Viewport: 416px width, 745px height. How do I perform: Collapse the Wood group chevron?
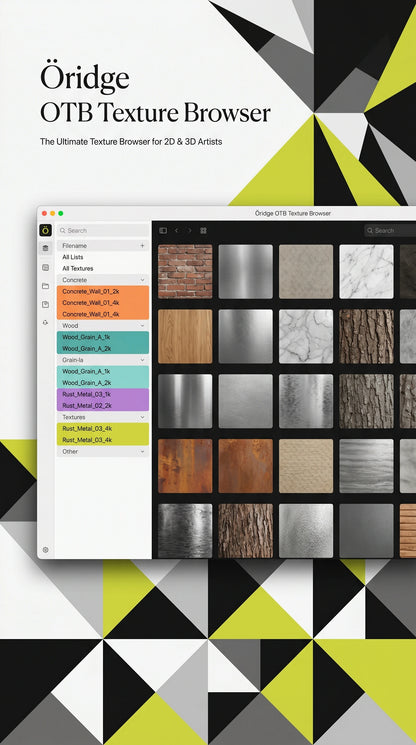[142, 325]
